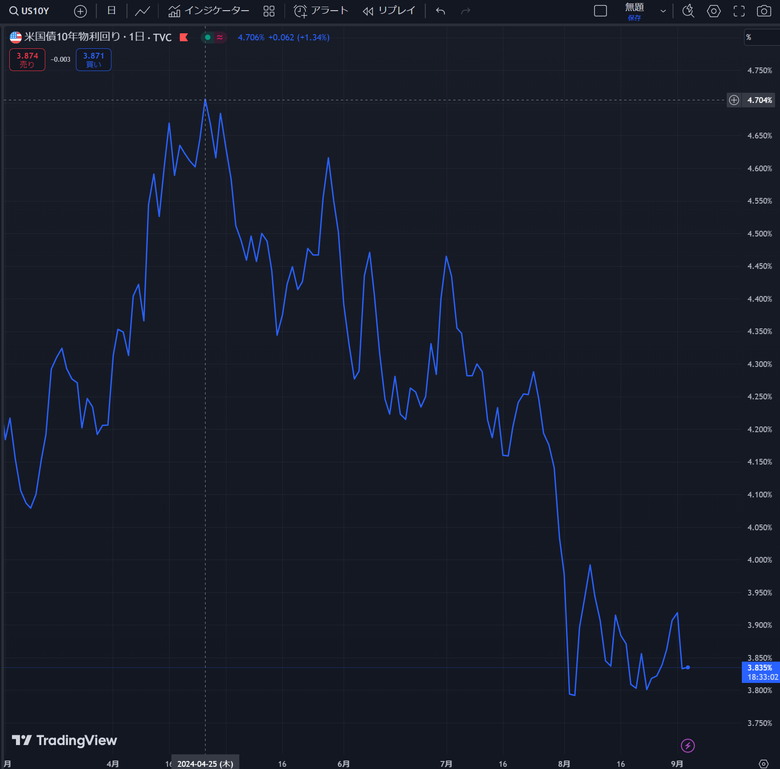Toggle the % percent price scale
780x769 pixels.
tap(748, 37)
